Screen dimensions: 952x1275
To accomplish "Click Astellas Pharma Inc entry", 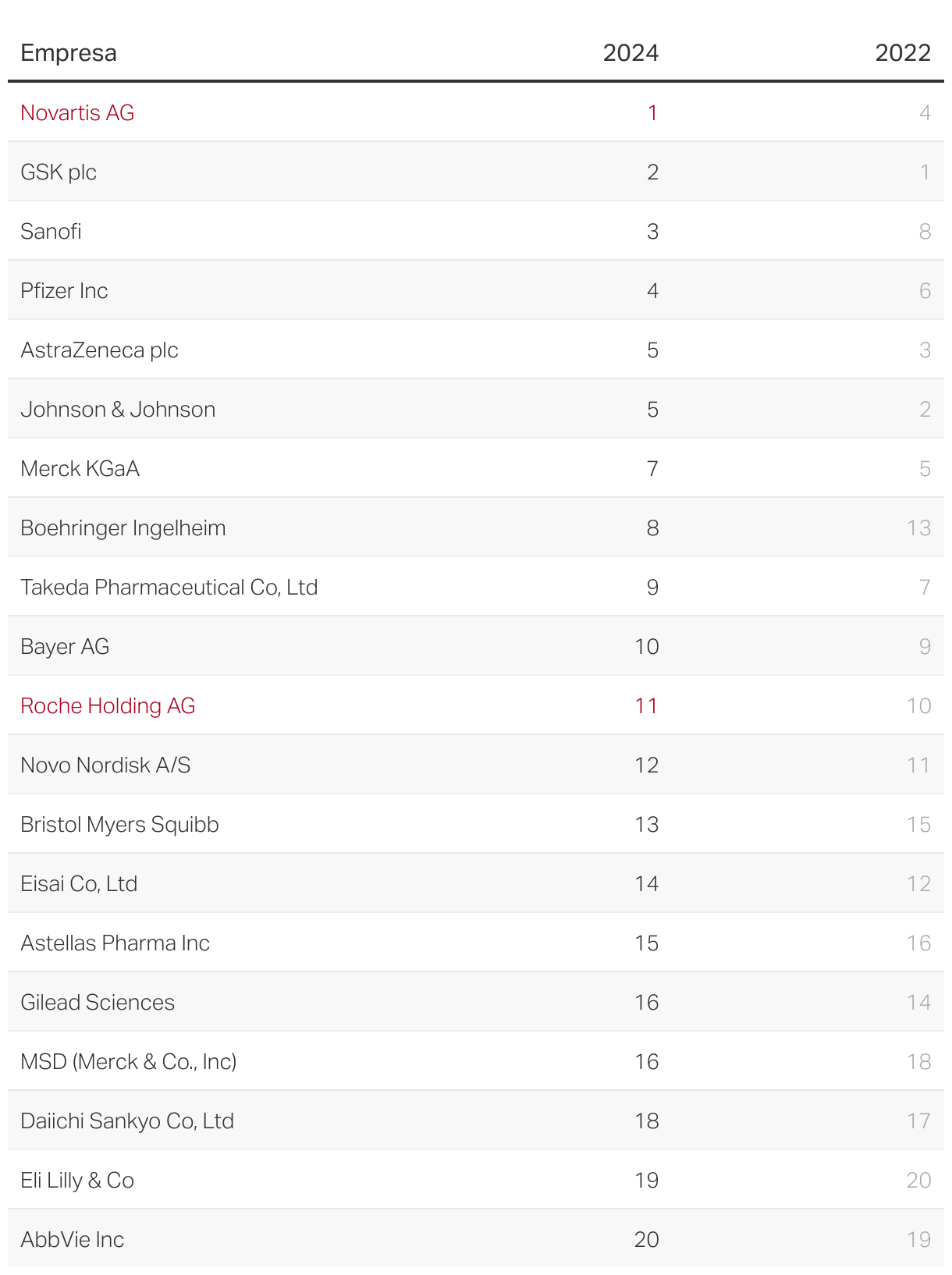I will pos(115,943).
